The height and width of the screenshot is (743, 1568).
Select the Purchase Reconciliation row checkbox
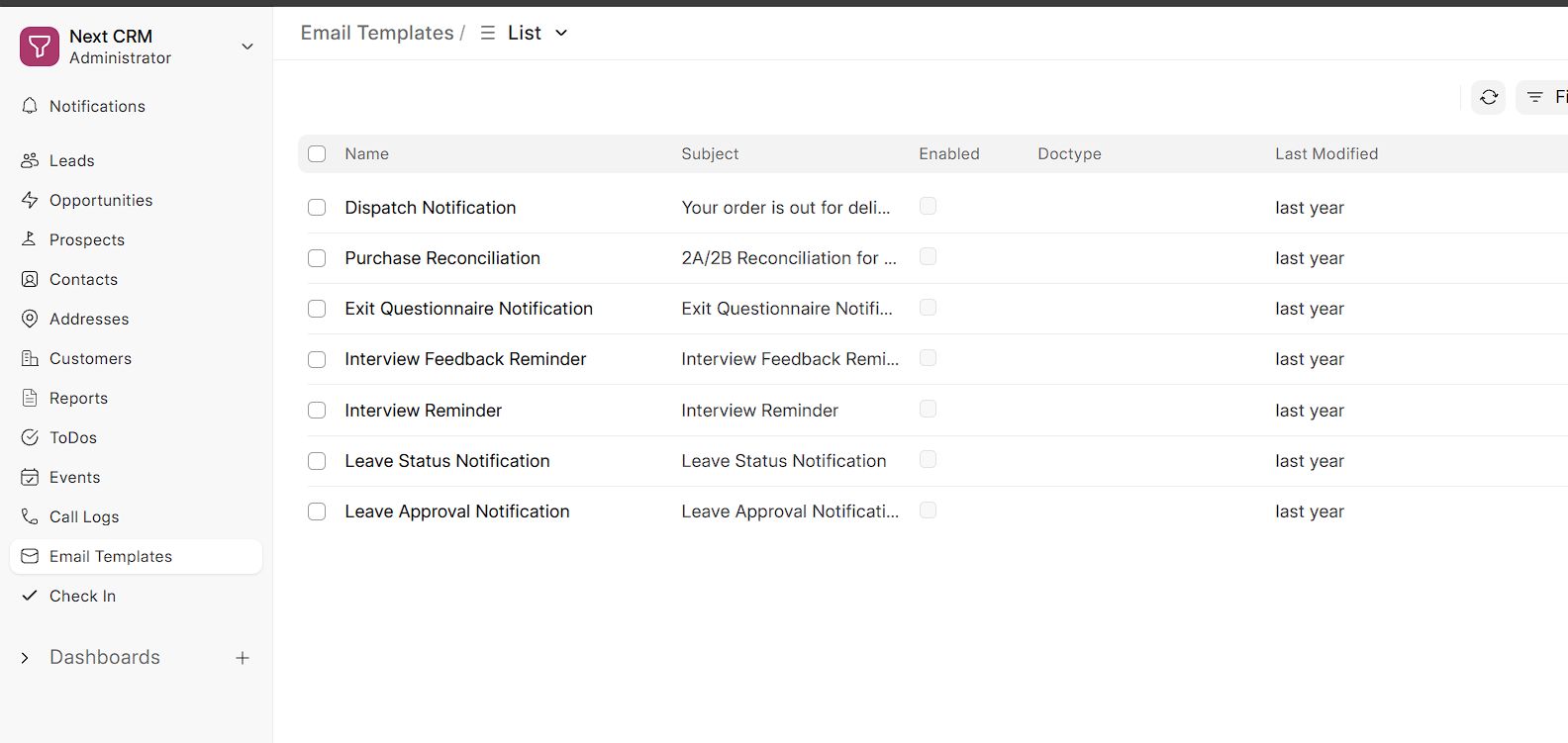pyautogui.click(x=317, y=258)
